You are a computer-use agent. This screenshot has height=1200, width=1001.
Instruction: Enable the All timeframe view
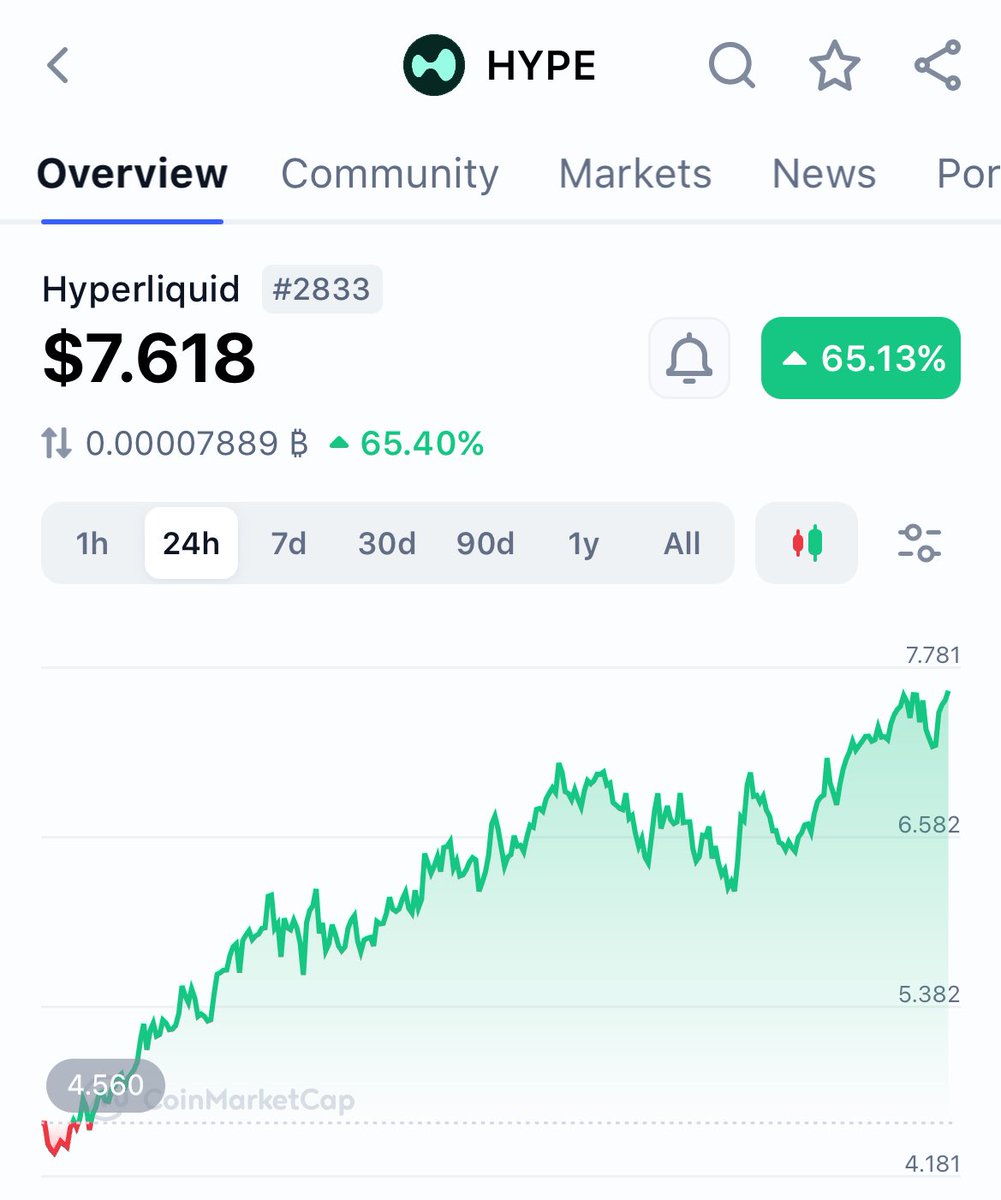pos(681,543)
